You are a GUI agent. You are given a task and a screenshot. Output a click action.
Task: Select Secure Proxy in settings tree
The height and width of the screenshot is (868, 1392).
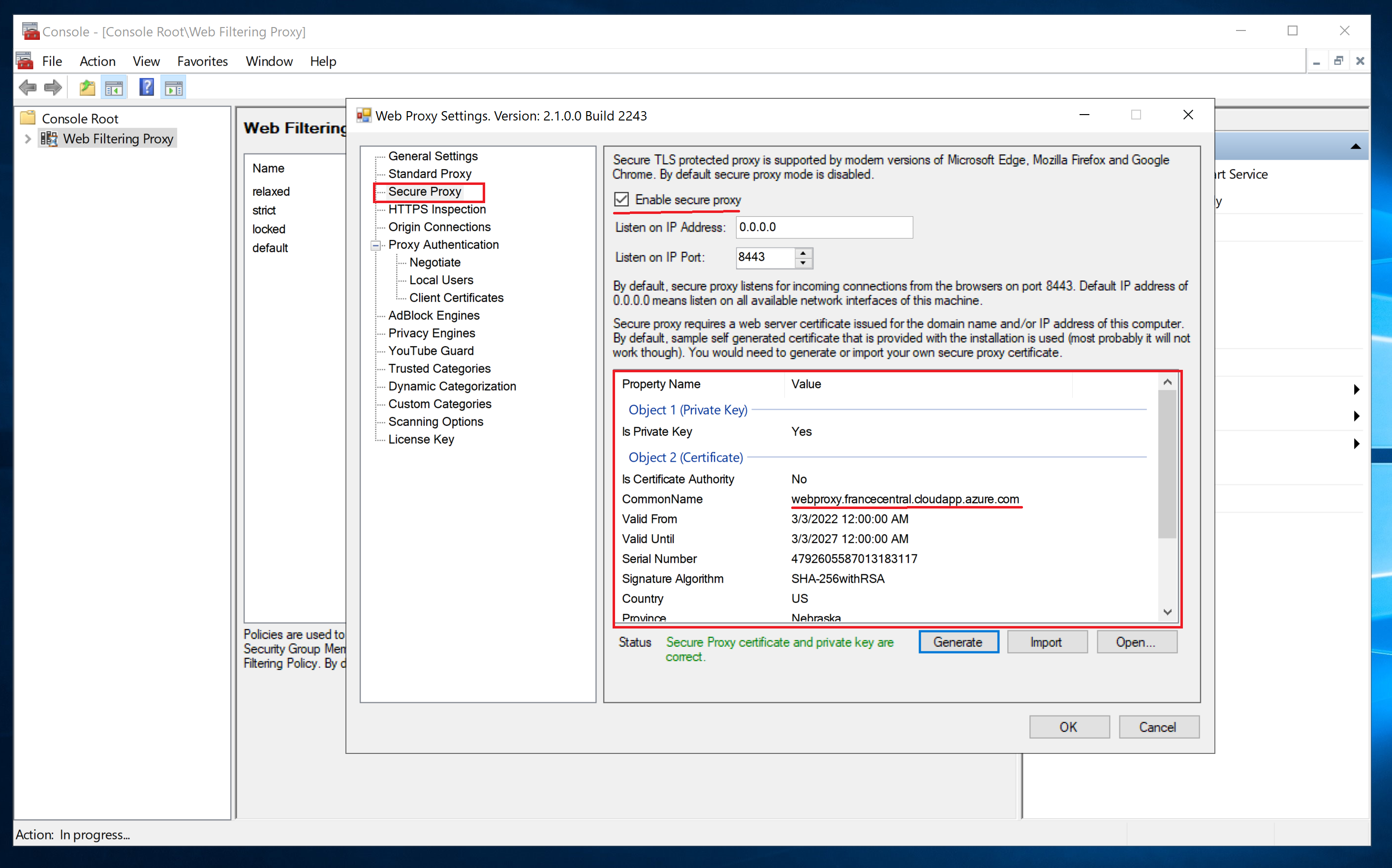(424, 191)
